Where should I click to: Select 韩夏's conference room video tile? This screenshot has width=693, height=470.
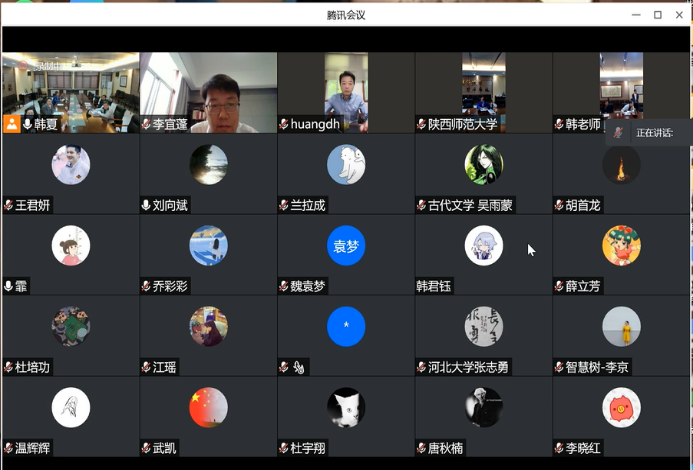point(70,90)
